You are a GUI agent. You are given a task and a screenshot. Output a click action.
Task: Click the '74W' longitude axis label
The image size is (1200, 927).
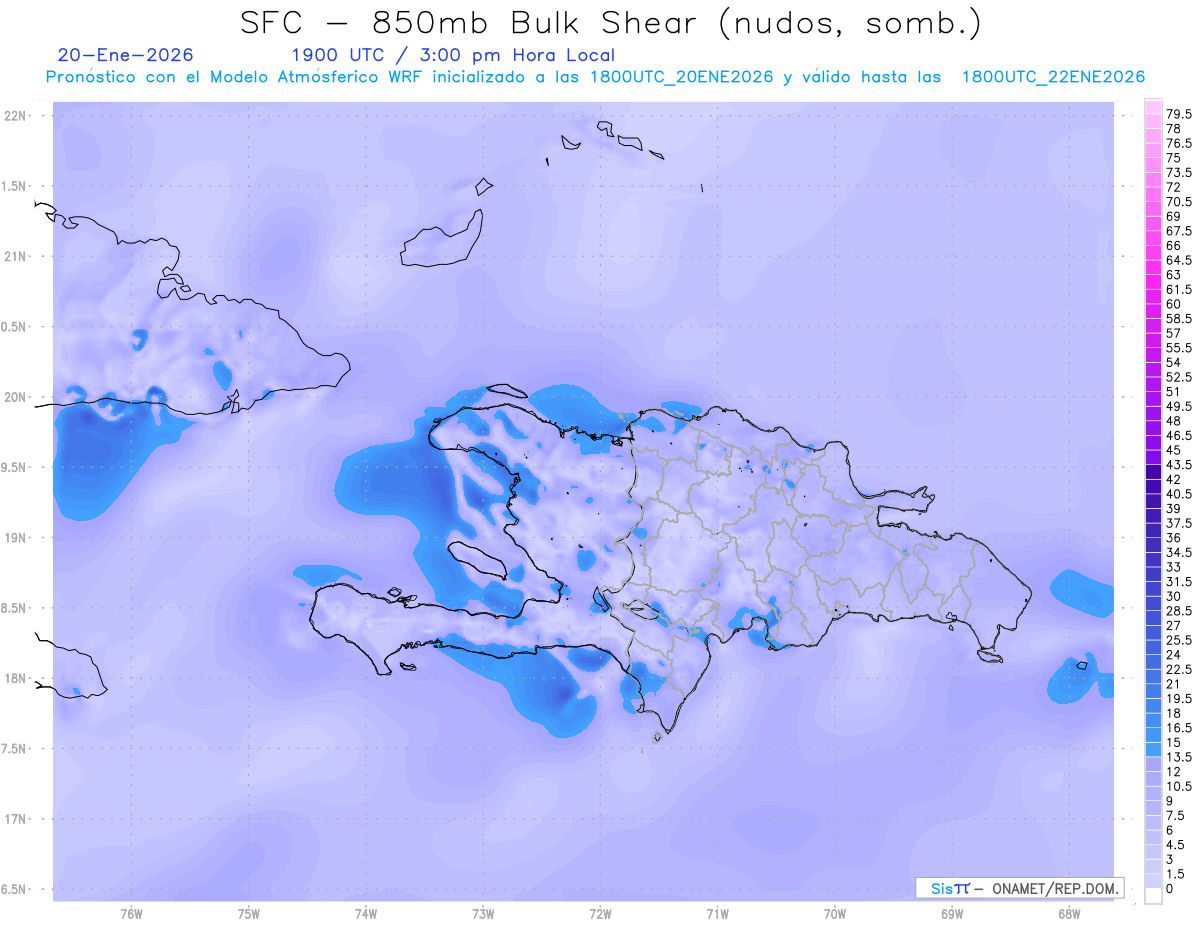coord(366,914)
